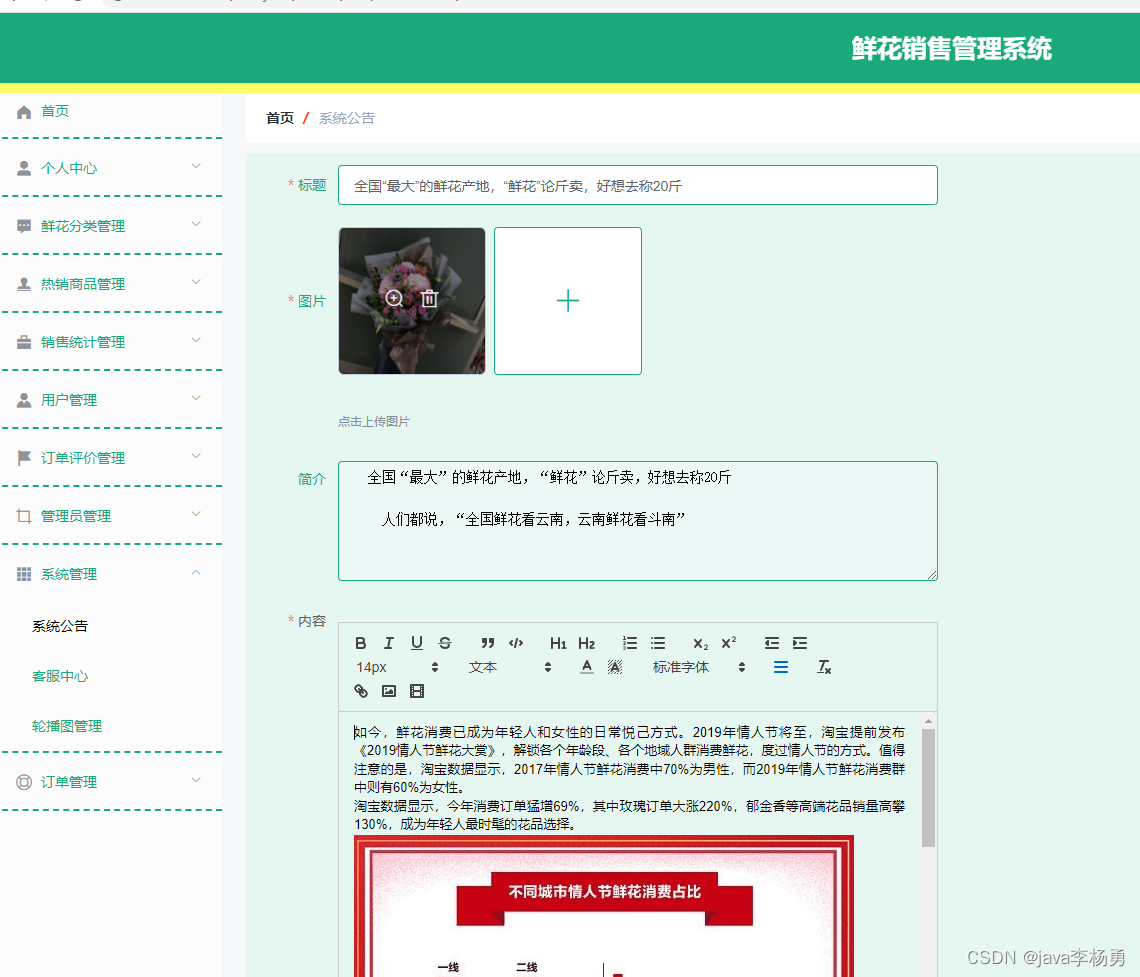Click the 个人中心 user icon
This screenshot has width=1140, height=977.
[x=24, y=169]
